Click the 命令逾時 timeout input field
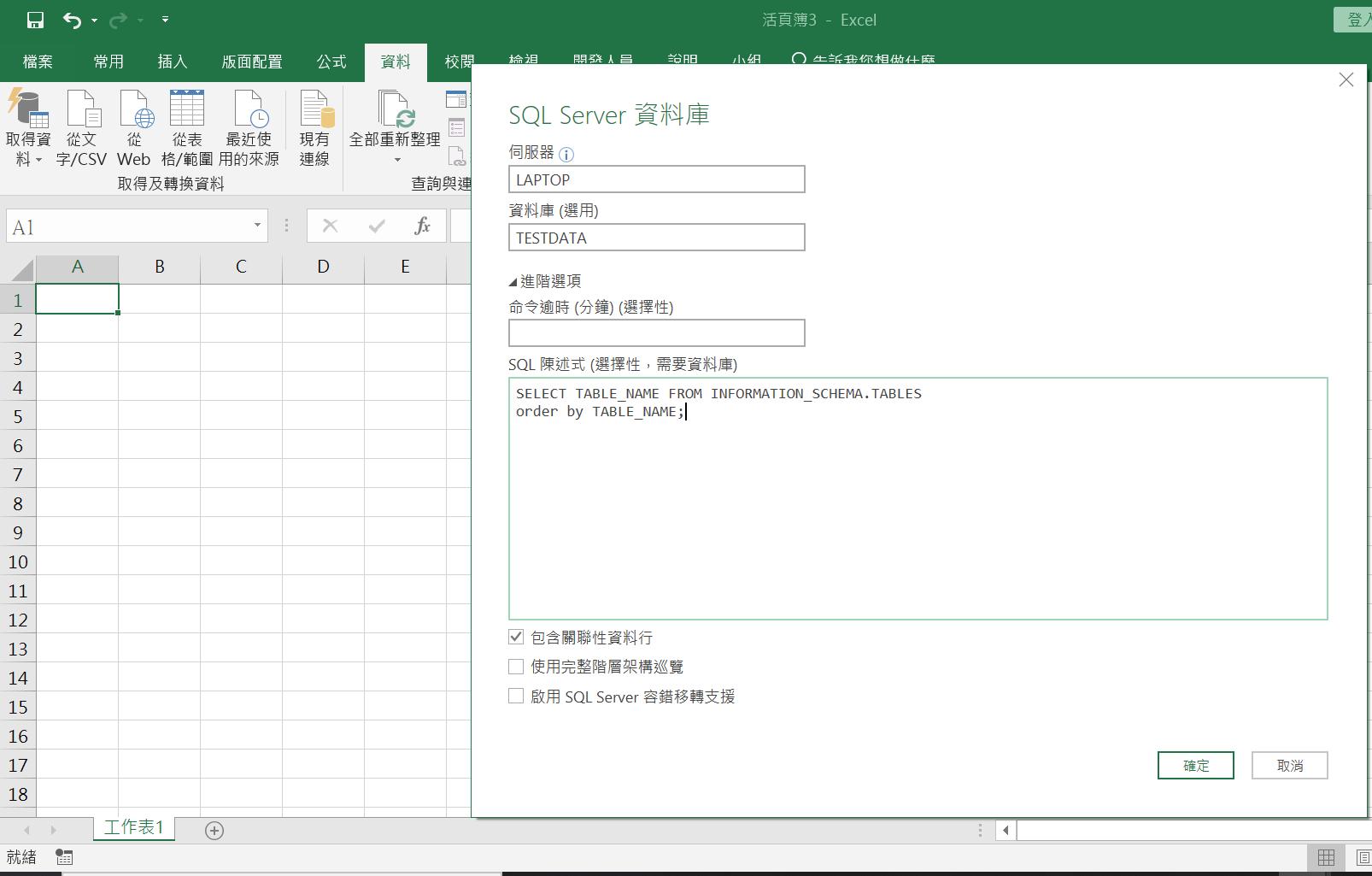The height and width of the screenshot is (876, 1372). (x=656, y=333)
